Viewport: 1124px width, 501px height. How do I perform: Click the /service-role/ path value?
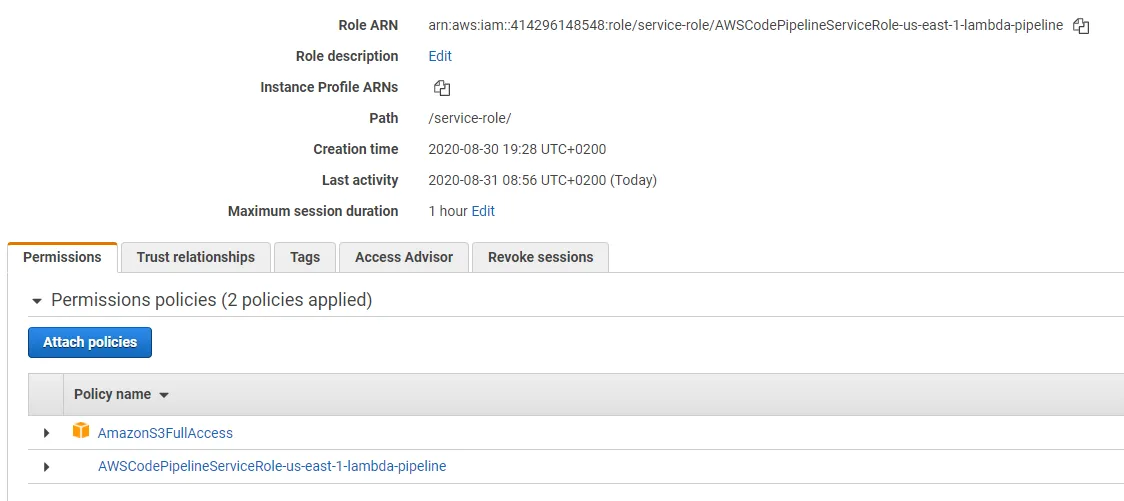pyautogui.click(x=470, y=118)
